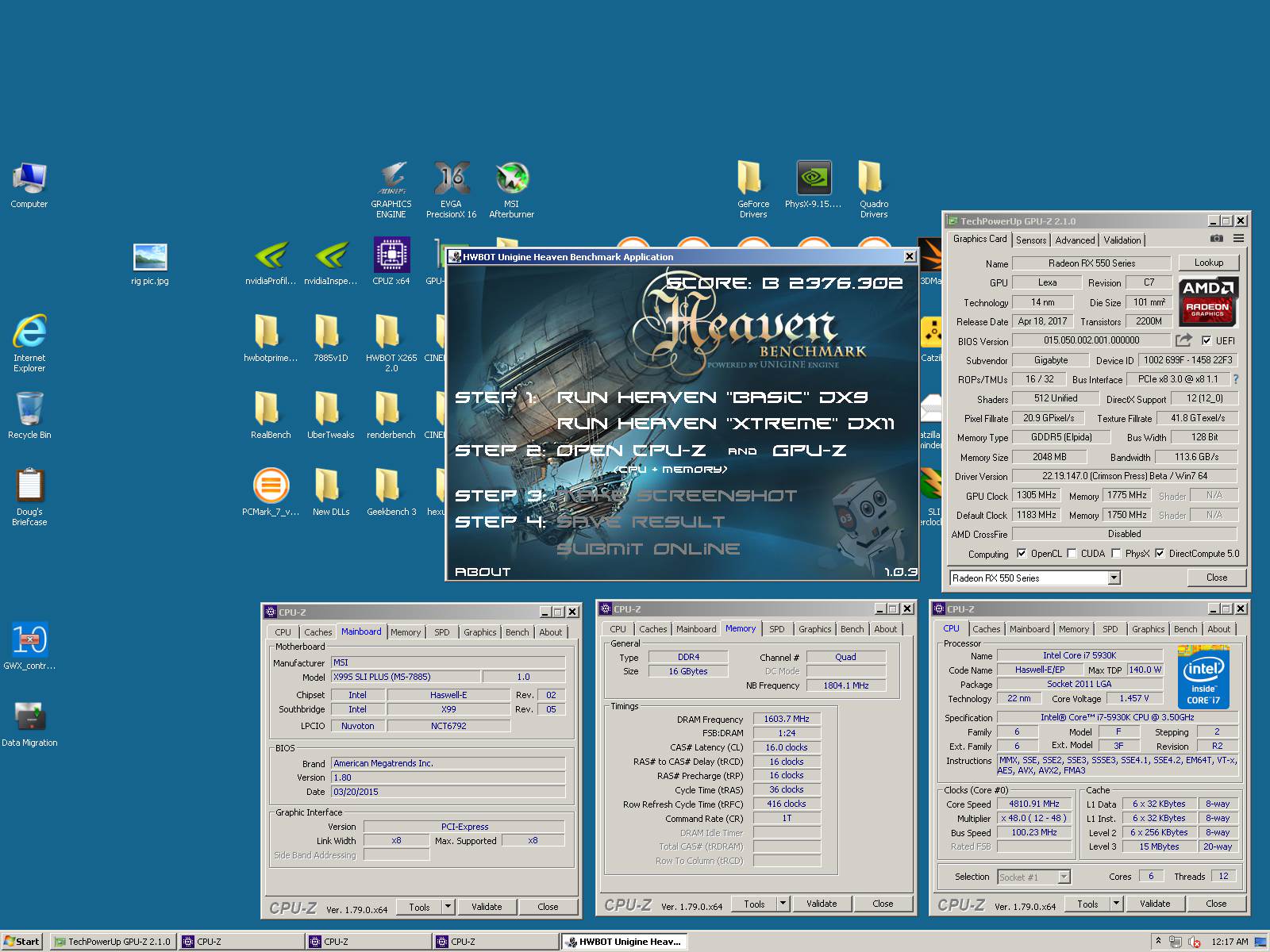The image size is (1270, 952).
Task: Expand the Socket #1 selection dropdown
Action: (x=1064, y=877)
